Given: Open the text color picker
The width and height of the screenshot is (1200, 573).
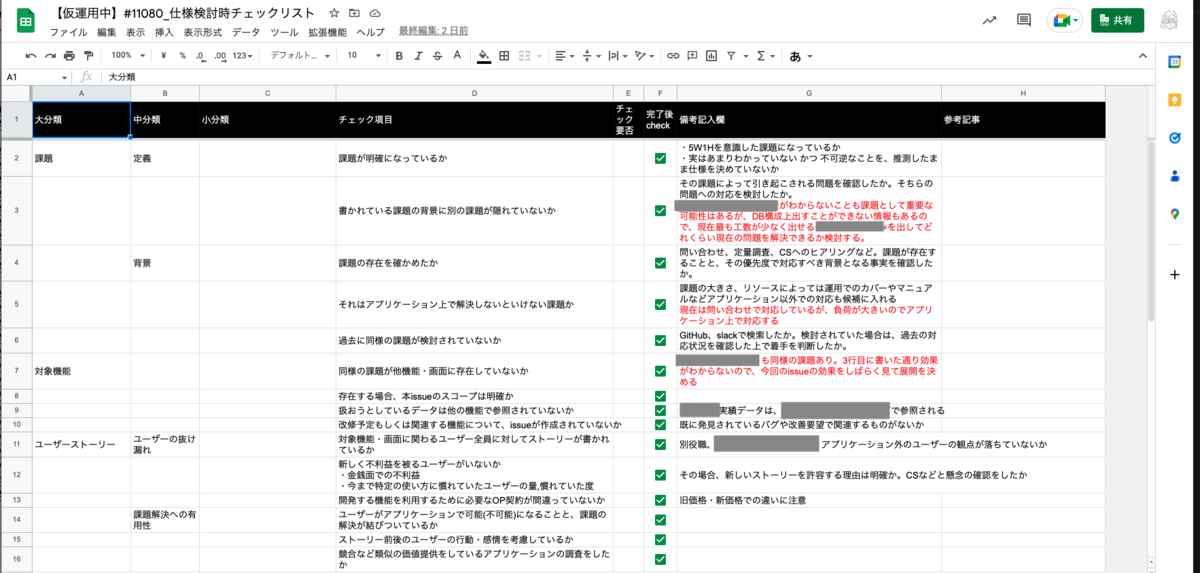Looking at the screenshot, I should (459, 56).
